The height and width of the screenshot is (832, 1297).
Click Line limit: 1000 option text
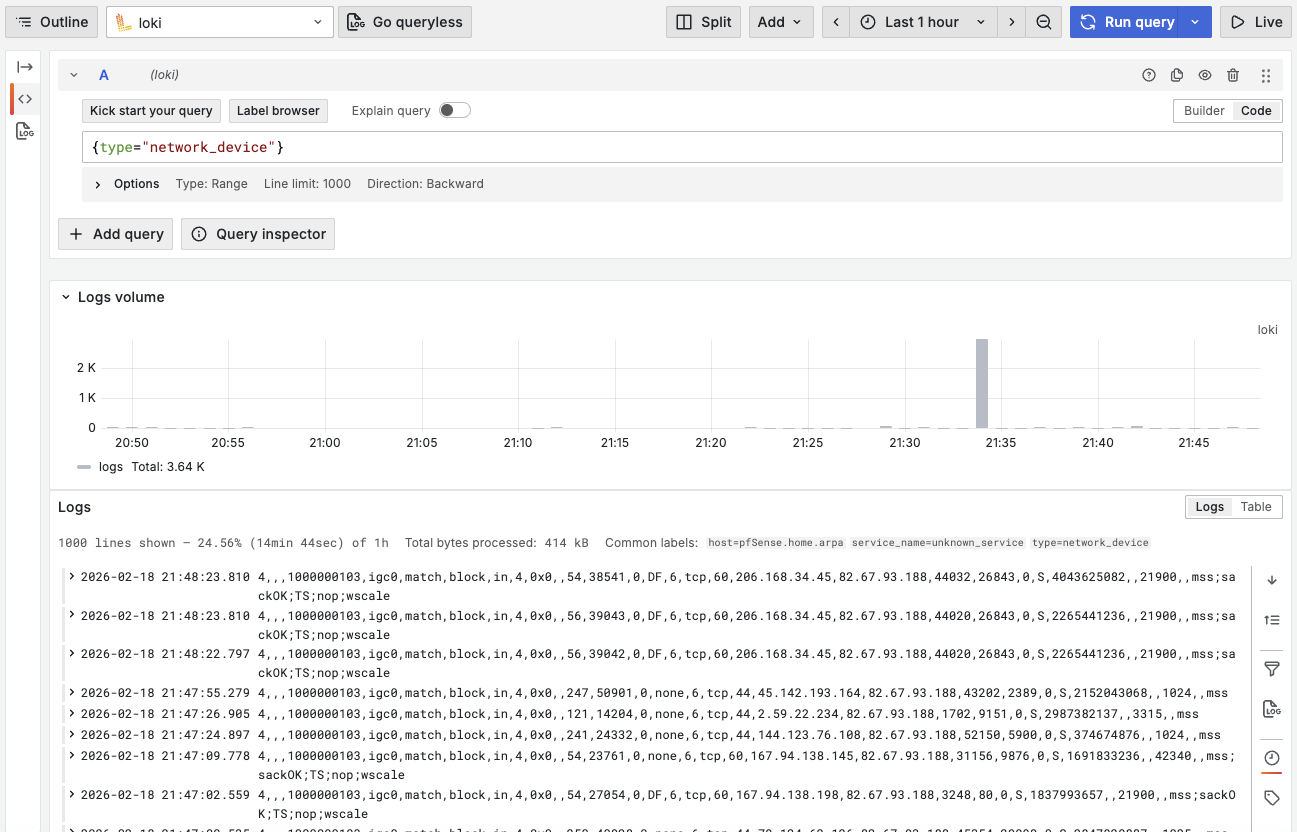(x=307, y=184)
